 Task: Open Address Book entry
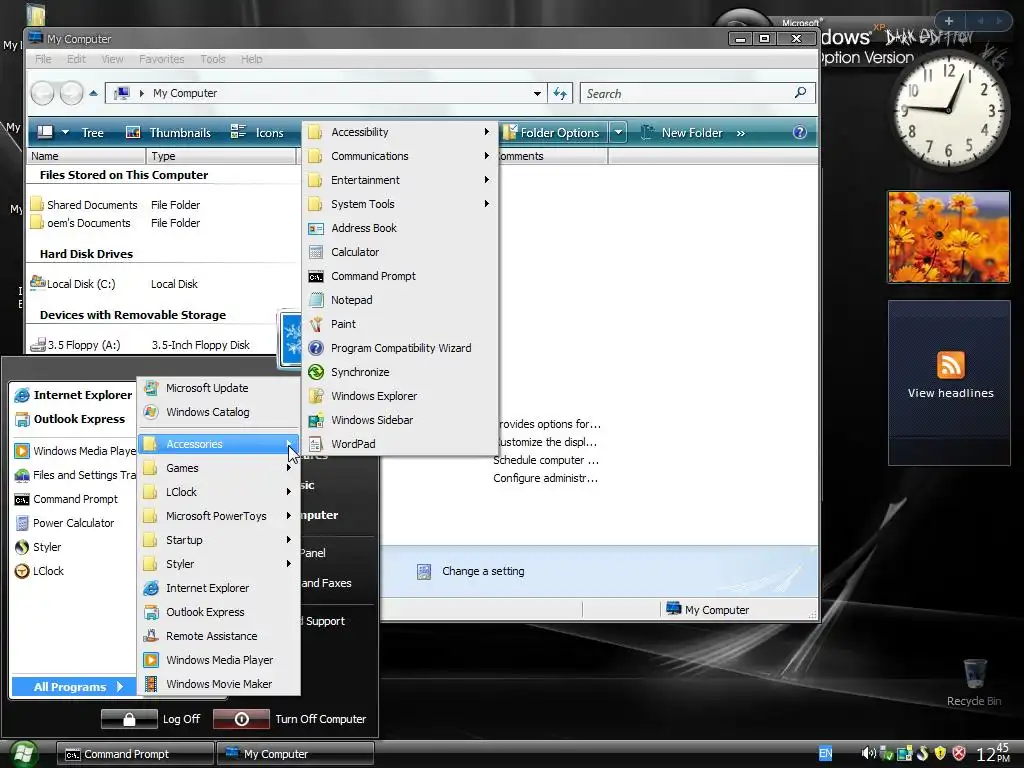(x=400, y=228)
